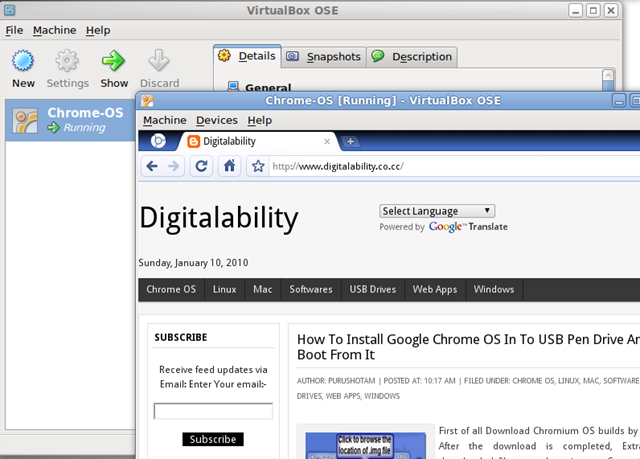Viewport: 640px width, 459px height.
Task: Open the Web Apps navigation category
Action: pyautogui.click(x=435, y=290)
